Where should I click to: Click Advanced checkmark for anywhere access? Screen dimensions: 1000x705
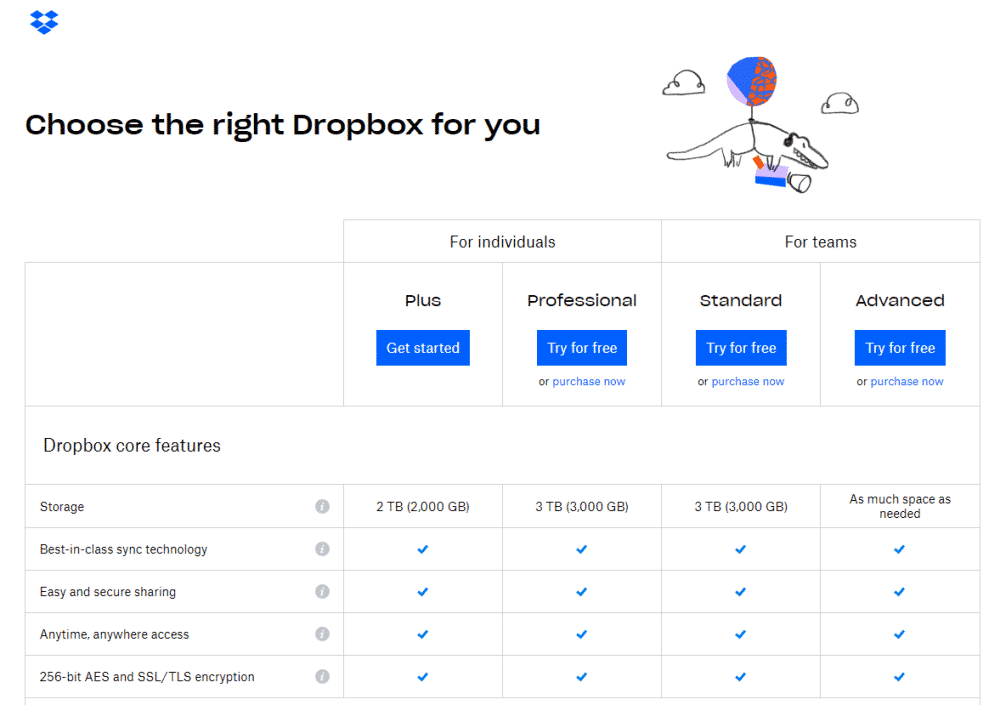click(x=899, y=634)
